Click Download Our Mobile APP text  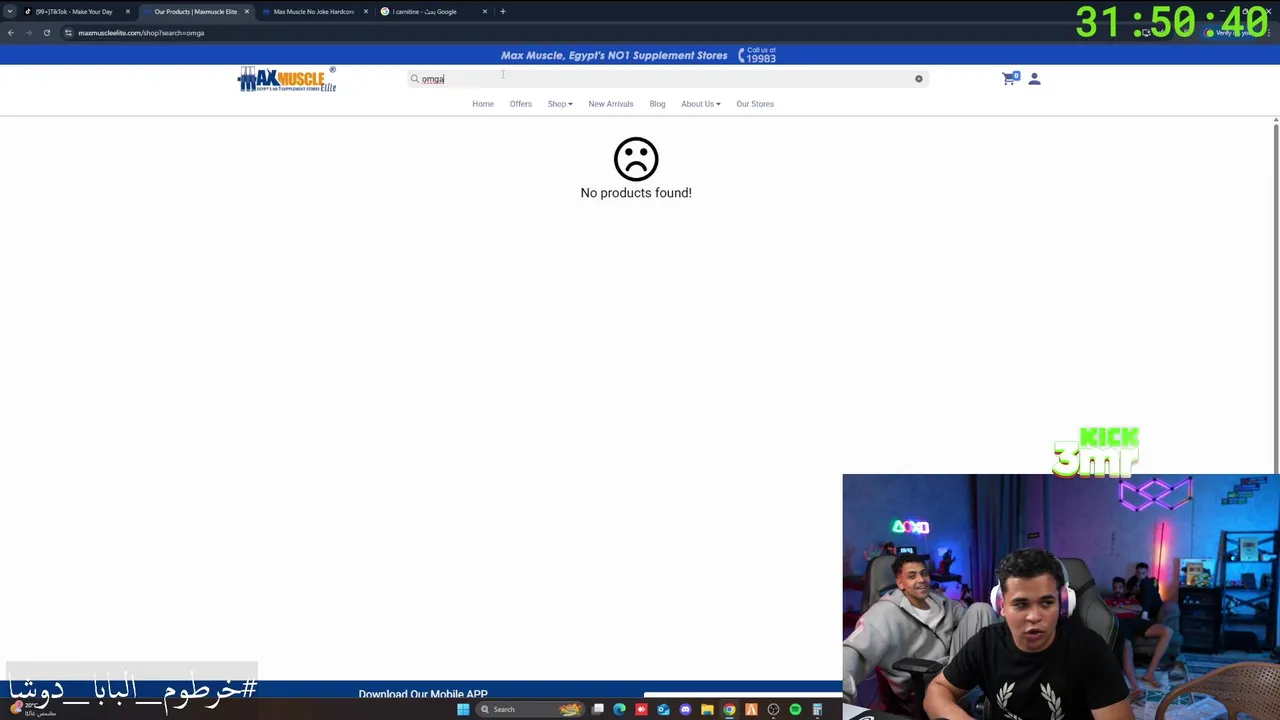click(x=423, y=694)
